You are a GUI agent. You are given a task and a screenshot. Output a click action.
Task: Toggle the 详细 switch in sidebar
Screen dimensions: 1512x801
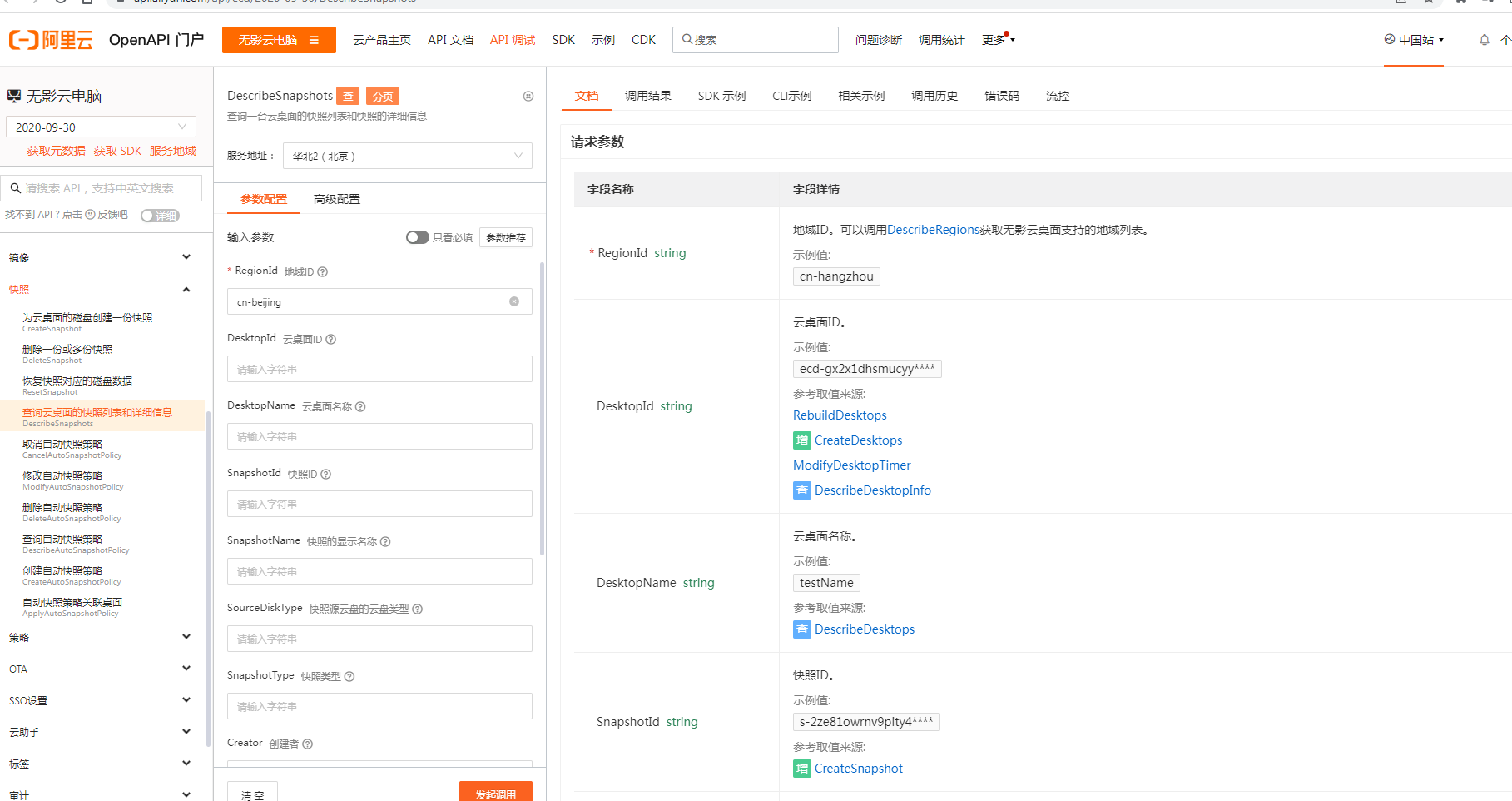tap(160, 216)
